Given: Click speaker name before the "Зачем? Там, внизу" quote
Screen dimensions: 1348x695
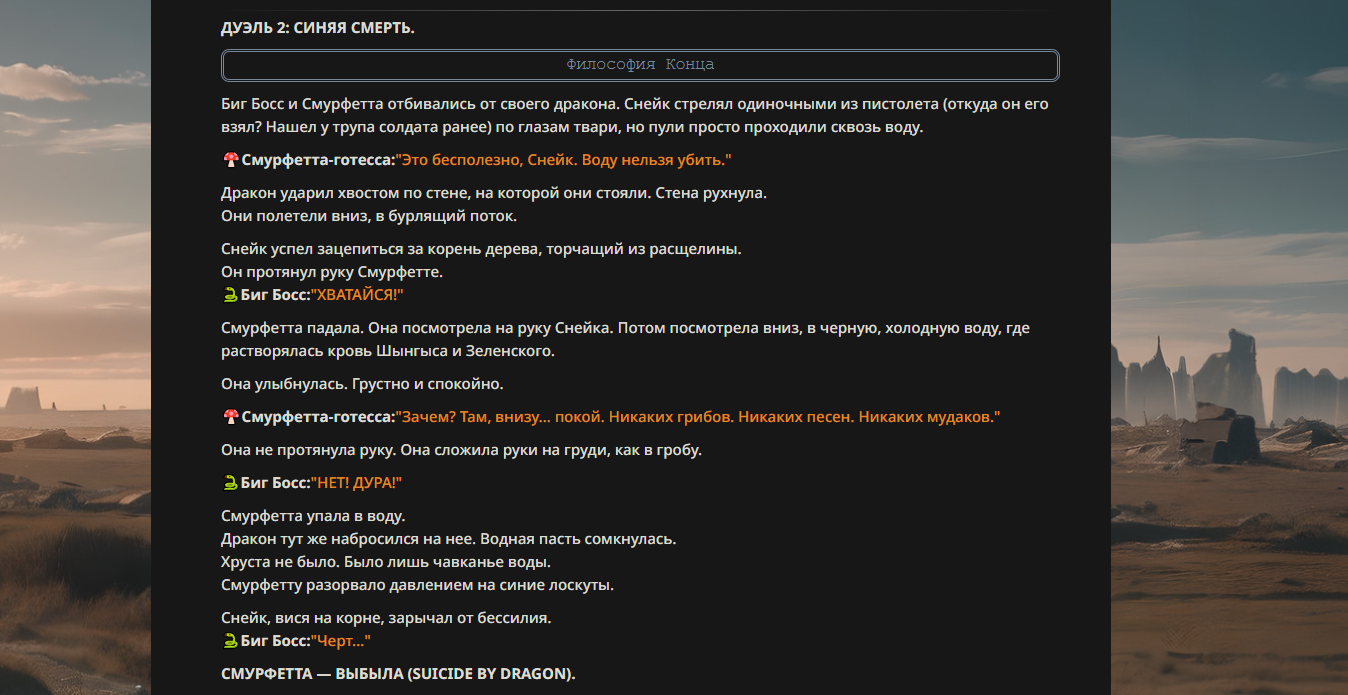Looking at the screenshot, I should pos(318,417).
